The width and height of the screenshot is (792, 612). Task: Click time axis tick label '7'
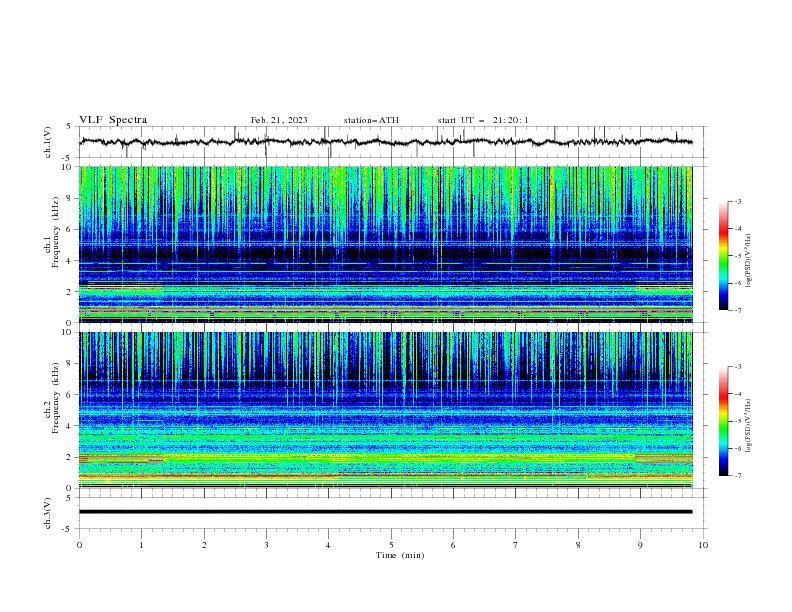[x=516, y=545]
